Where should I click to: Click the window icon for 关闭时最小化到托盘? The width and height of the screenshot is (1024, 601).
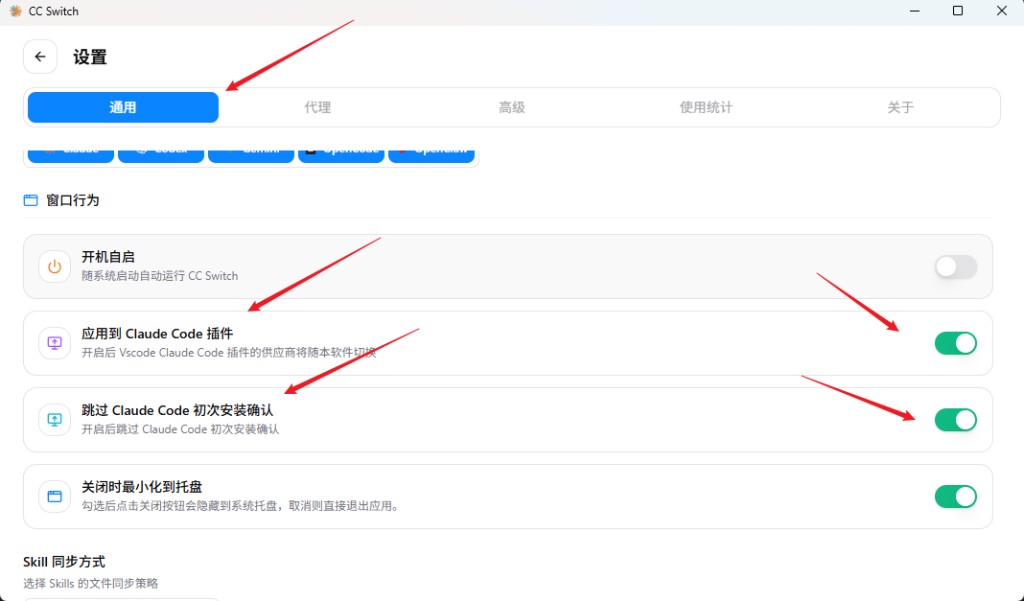(54, 496)
